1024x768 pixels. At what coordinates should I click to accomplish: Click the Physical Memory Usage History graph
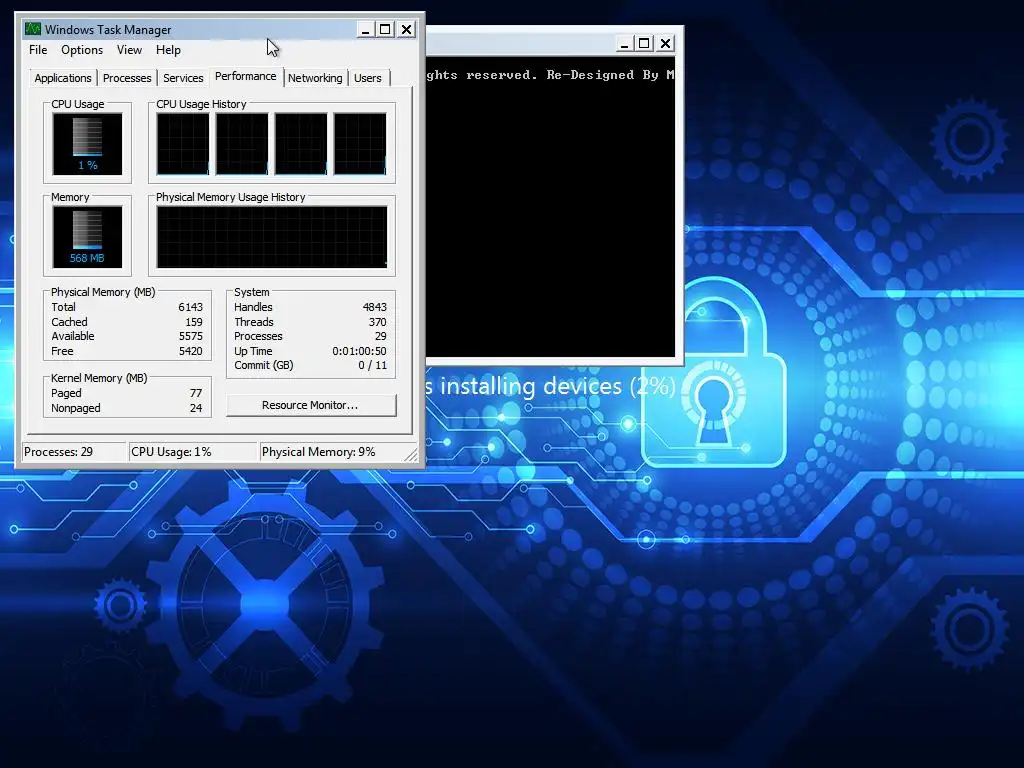tap(272, 237)
